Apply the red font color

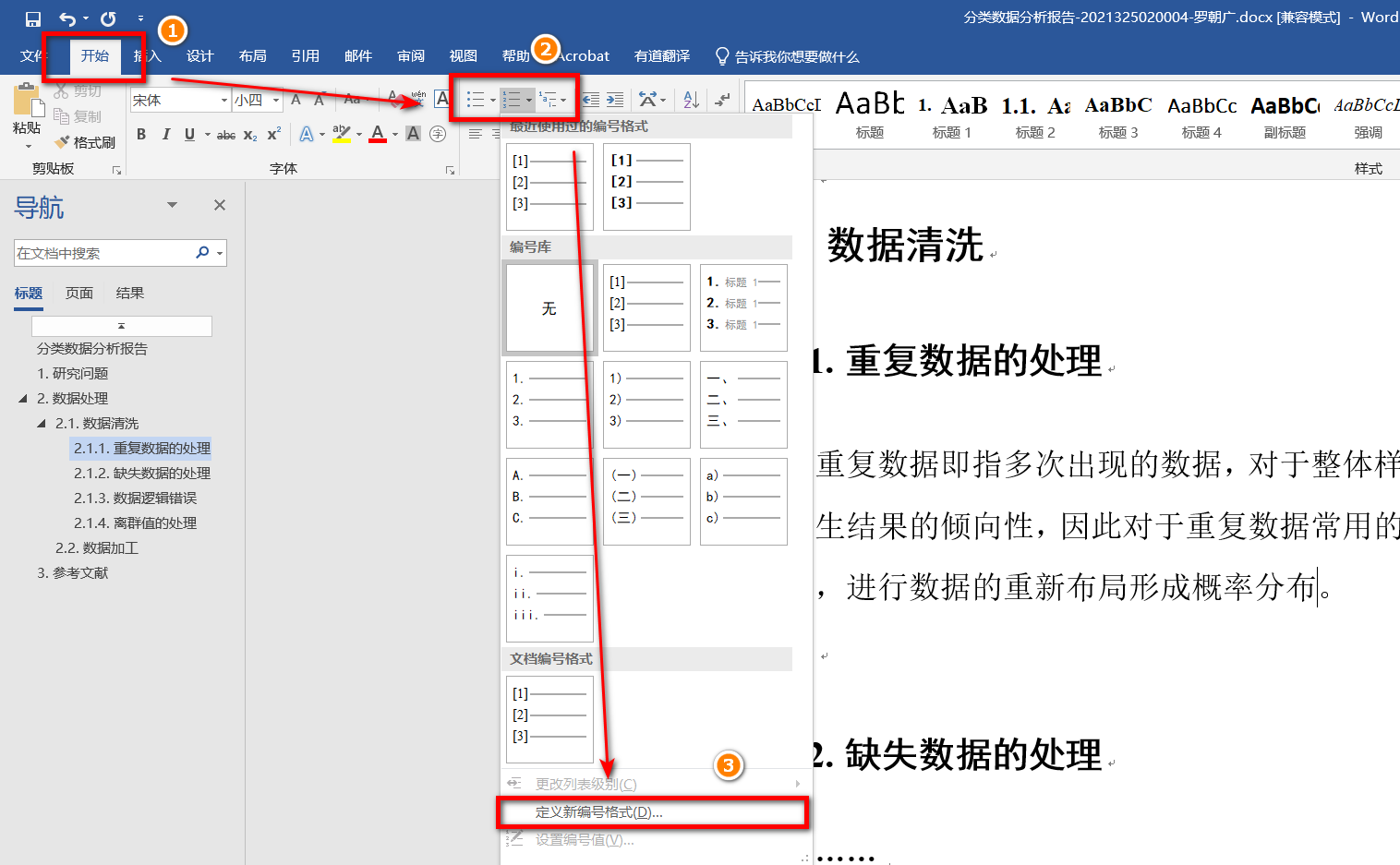click(378, 135)
